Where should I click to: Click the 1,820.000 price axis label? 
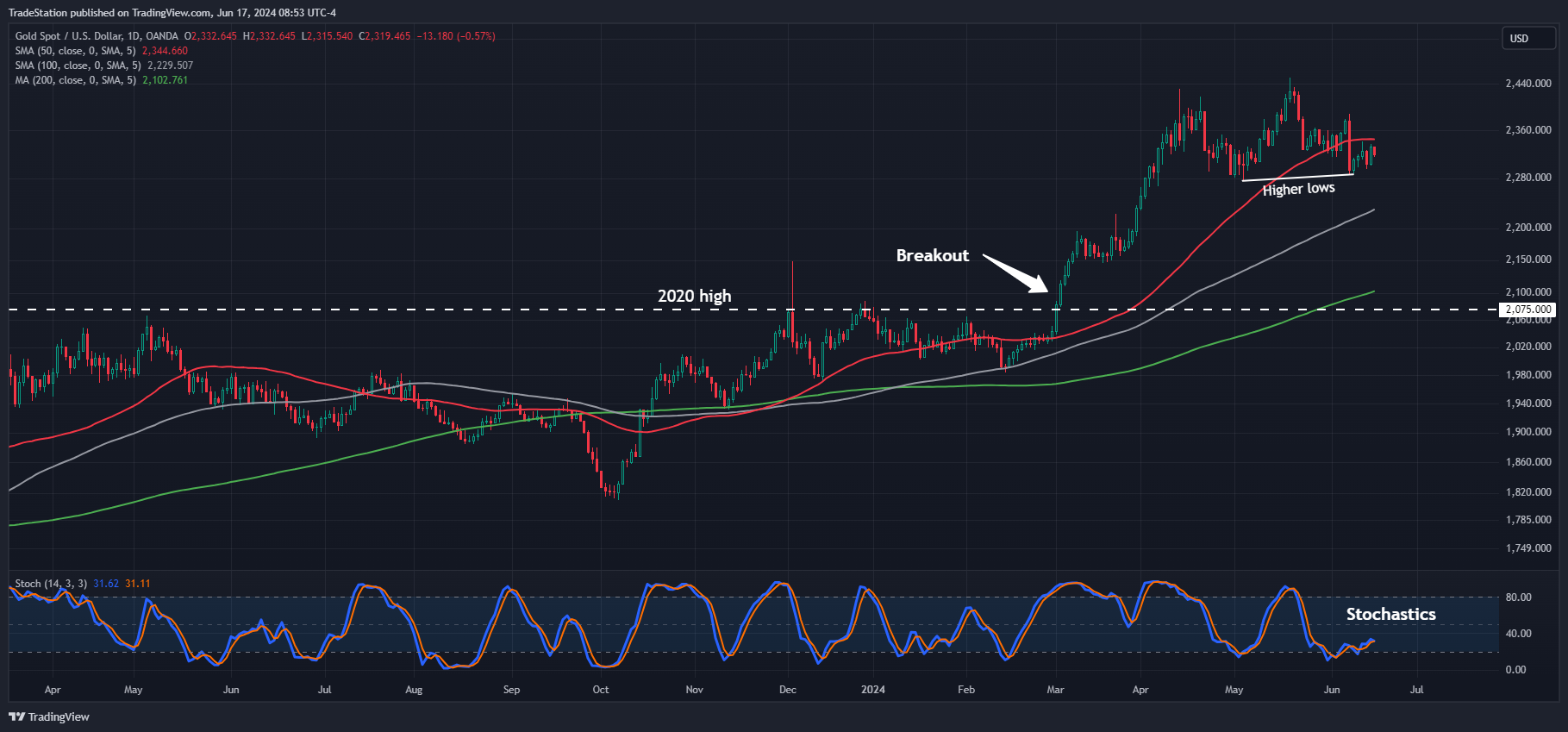click(x=1528, y=492)
